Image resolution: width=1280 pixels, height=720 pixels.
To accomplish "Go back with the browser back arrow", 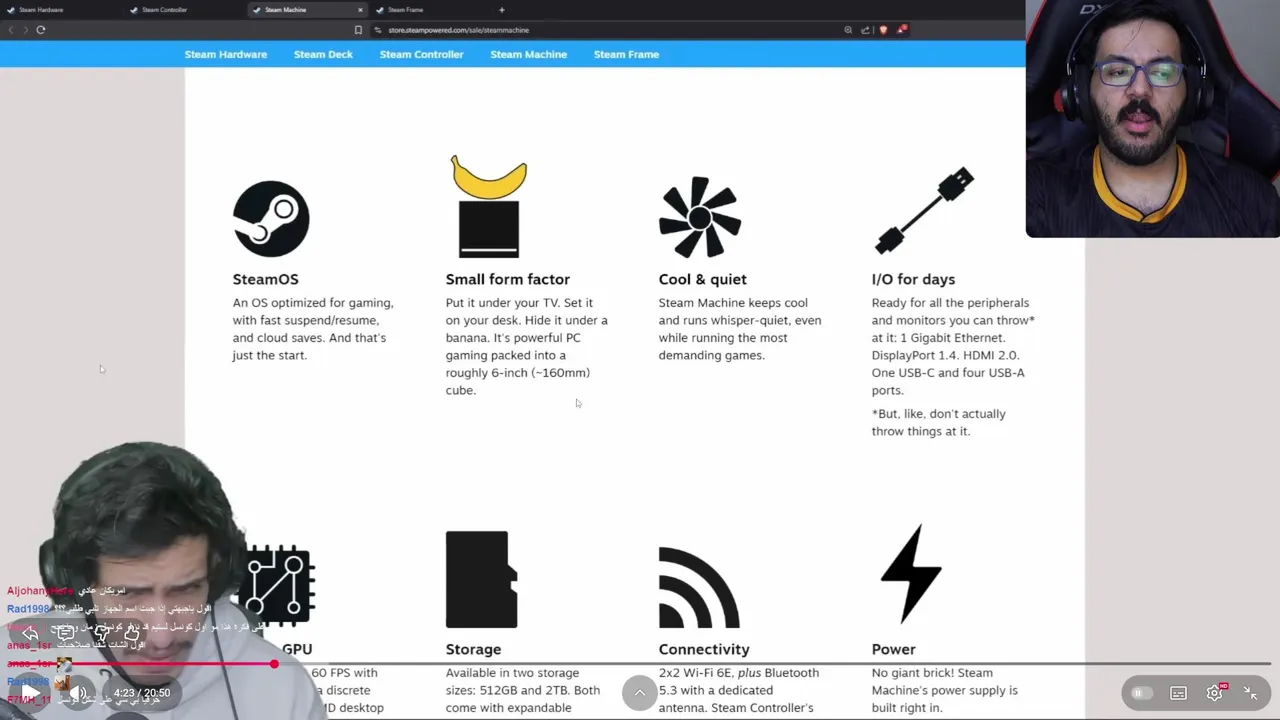I will coord(11,30).
